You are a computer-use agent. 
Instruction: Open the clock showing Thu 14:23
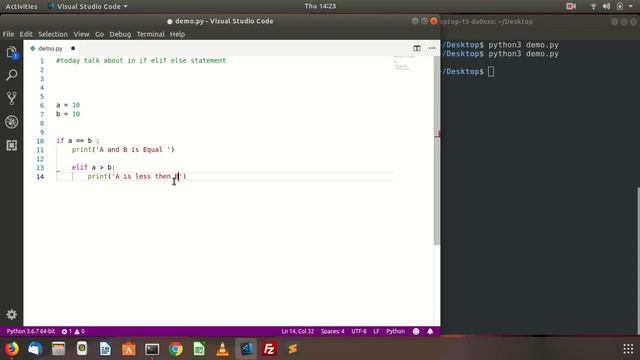(x=320, y=6)
